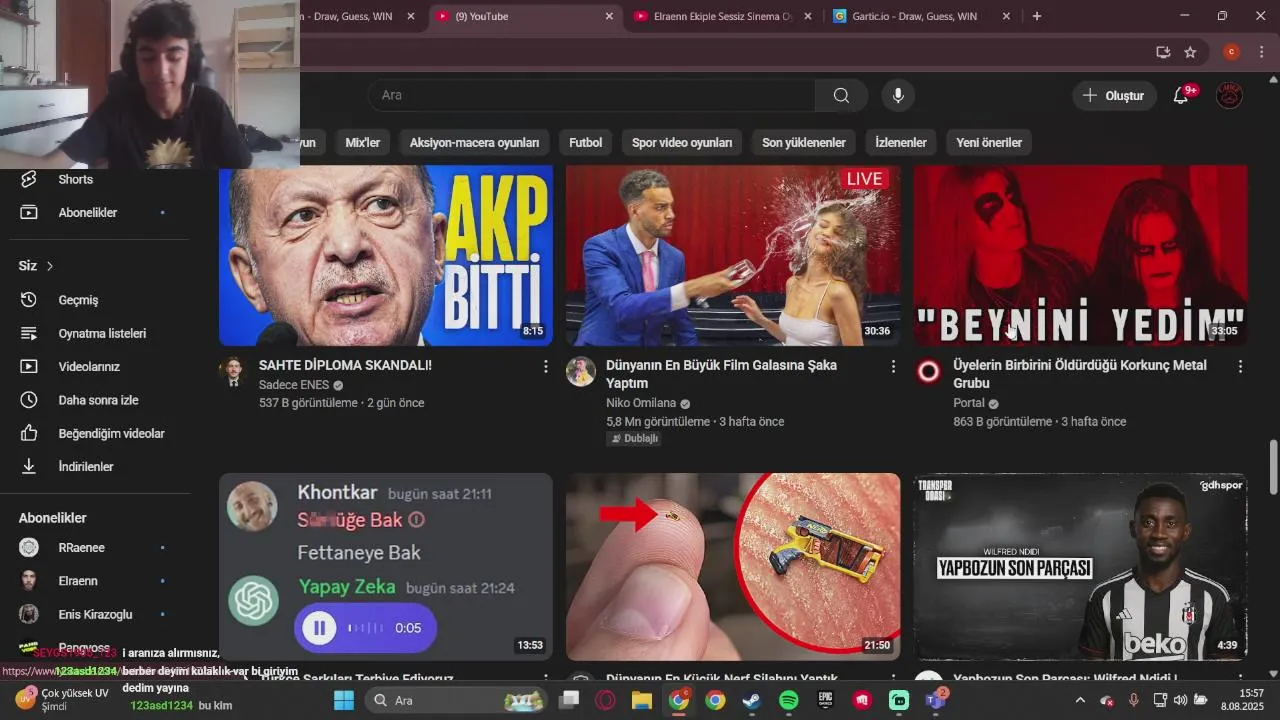Go to Niko Omilana channel name
Viewport: 1280px width, 720px height.
click(641, 403)
